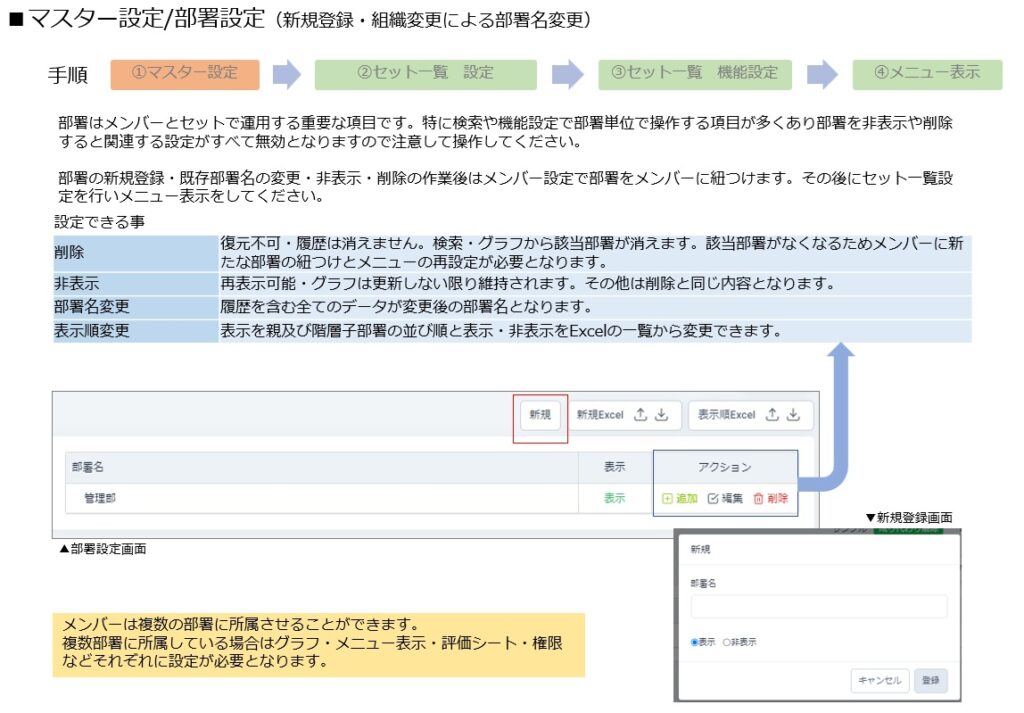The width and height of the screenshot is (1024, 713).
Task: Click upload icon next to 新規Excel
Action: pos(642,416)
